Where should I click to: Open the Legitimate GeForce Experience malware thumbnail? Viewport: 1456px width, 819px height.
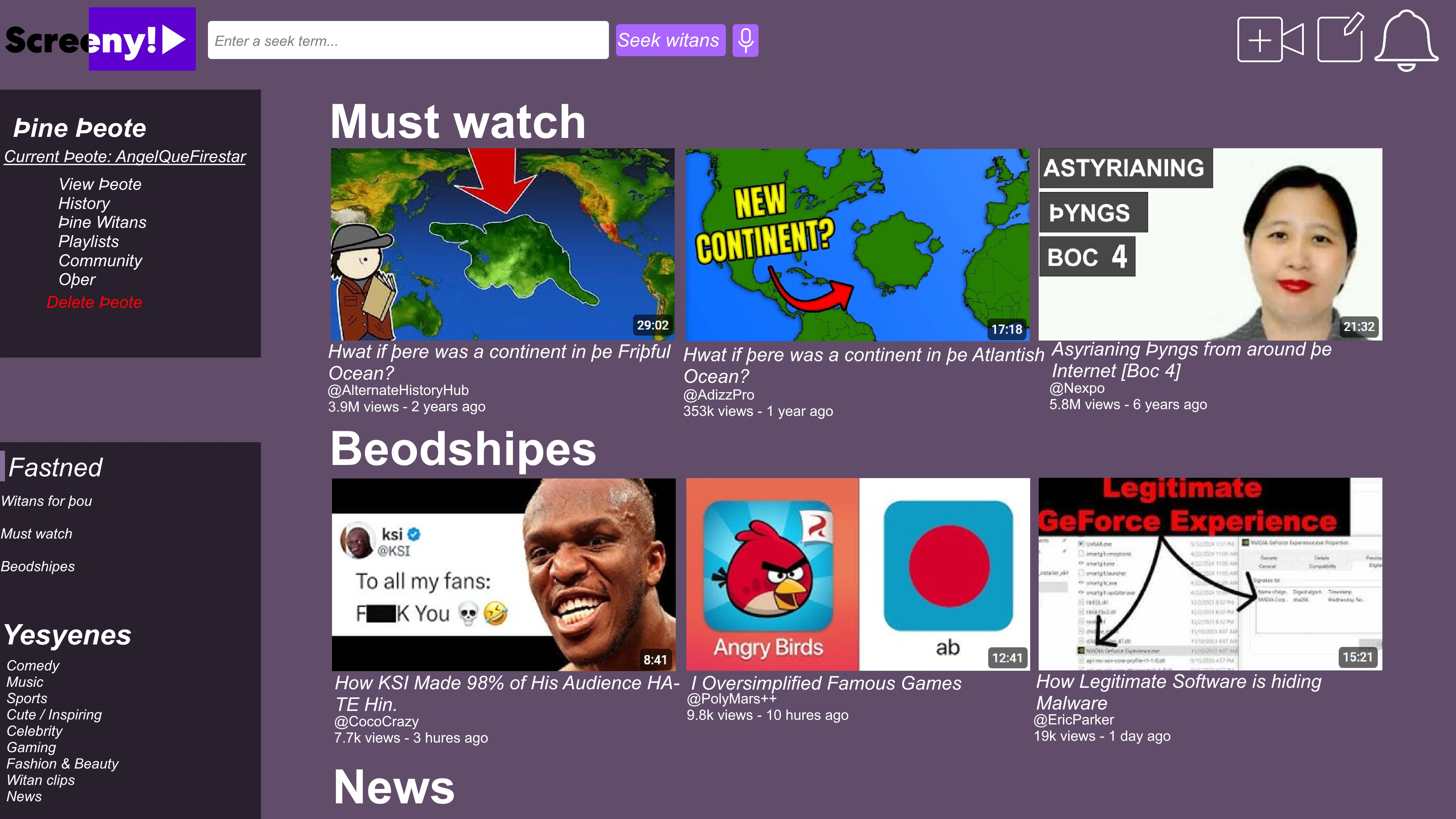pos(1210,574)
